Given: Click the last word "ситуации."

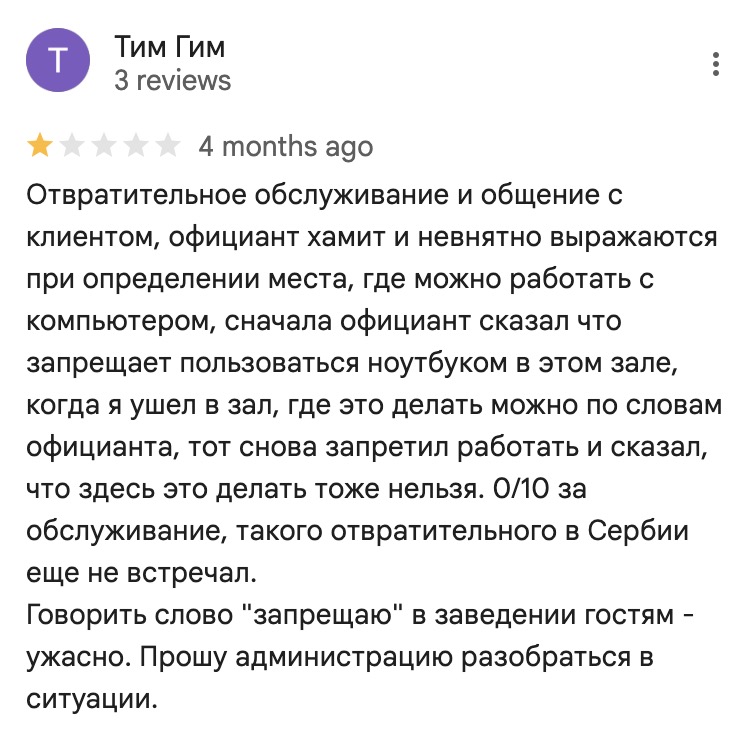Looking at the screenshot, I should pyautogui.click(x=92, y=700).
